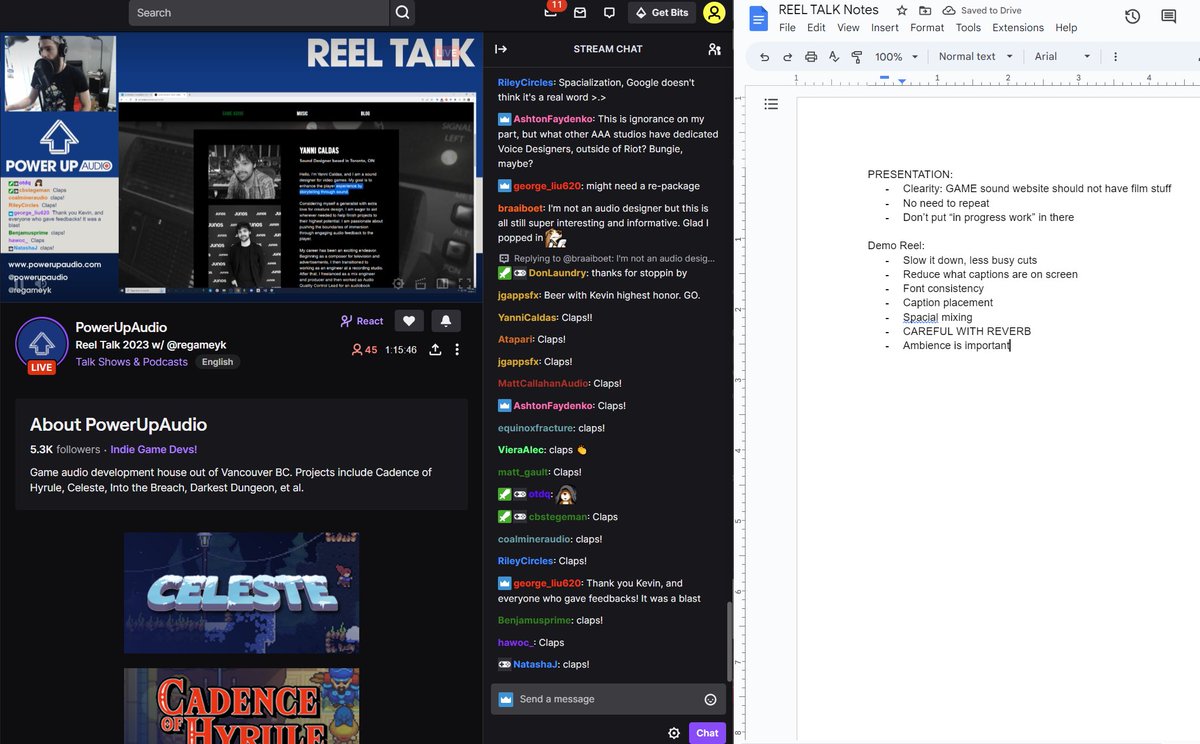Click the Redo arrow in Docs
This screenshot has width=1200, height=744.
click(x=787, y=57)
